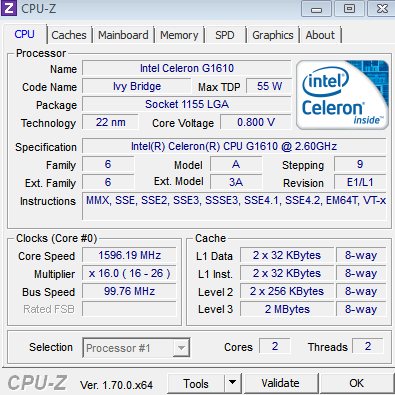Click the Name field Intel Celeron G1610
Viewport: 395px width, 395px height.
[187, 68]
